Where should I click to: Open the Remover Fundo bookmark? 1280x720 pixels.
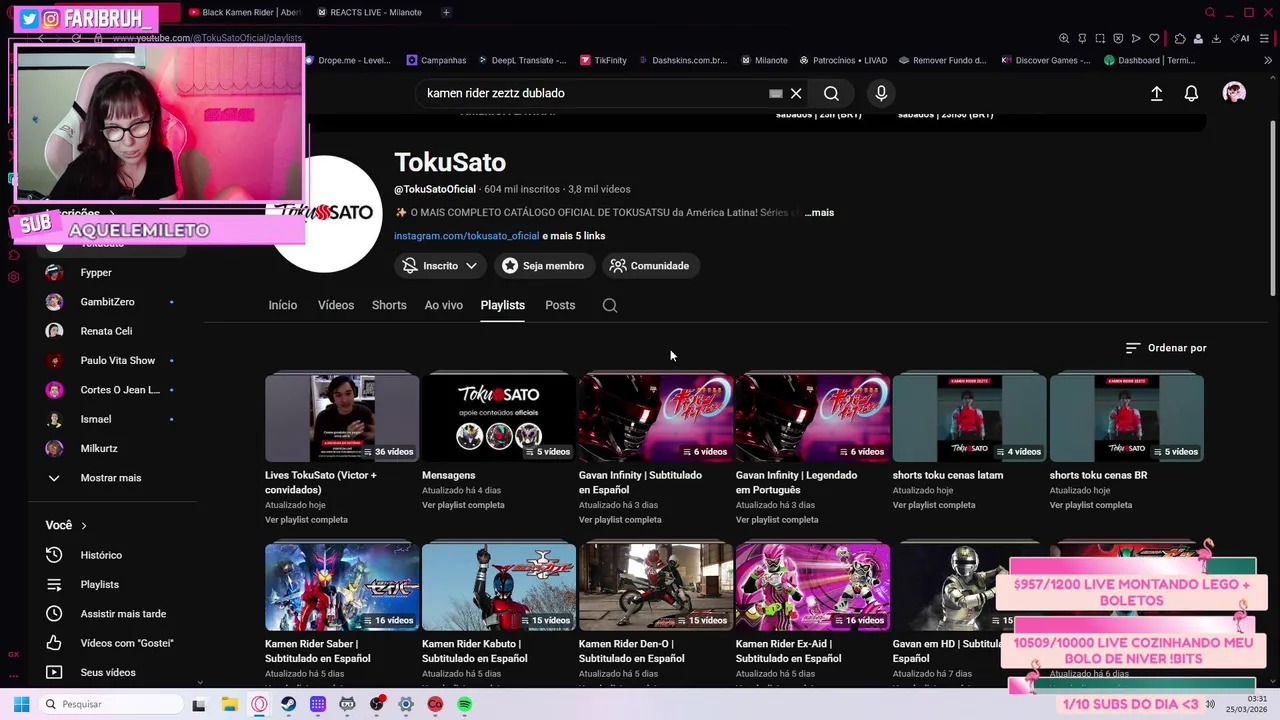pyautogui.click(x=942, y=60)
